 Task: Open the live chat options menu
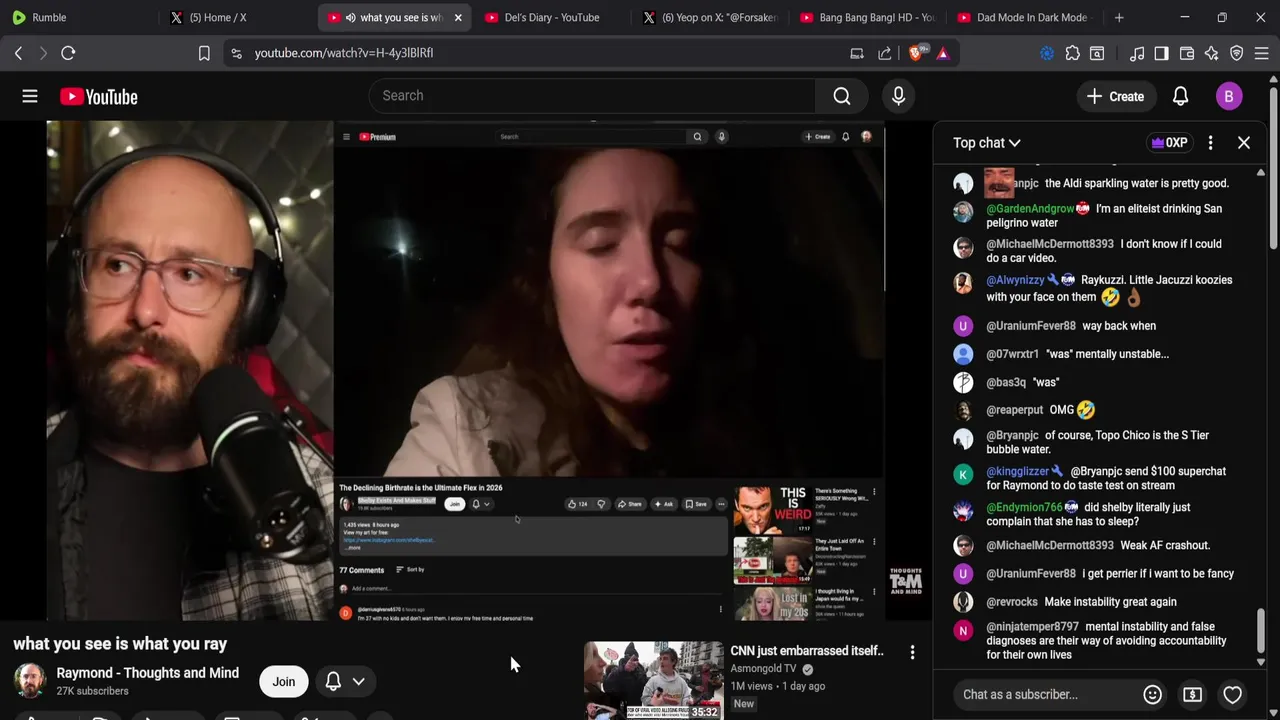point(1210,143)
